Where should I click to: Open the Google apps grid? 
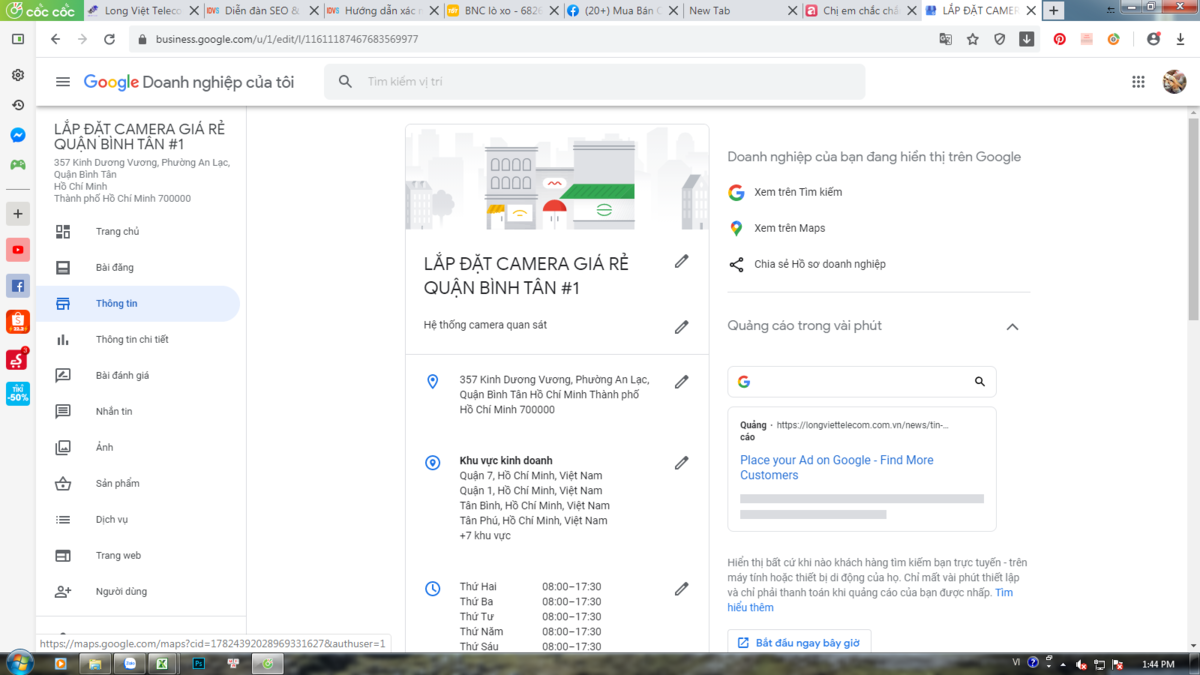(1138, 82)
